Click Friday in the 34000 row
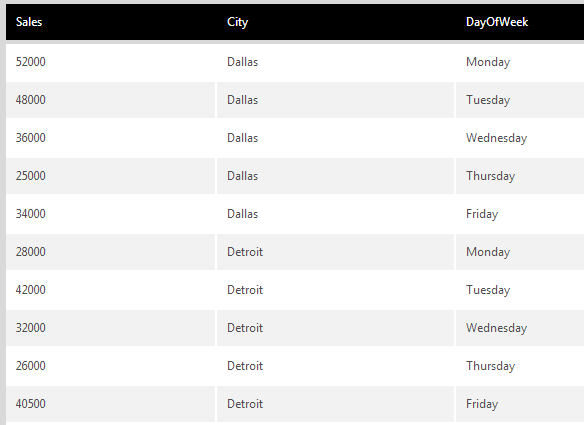The height and width of the screenshot is (425, 584). 482,214
